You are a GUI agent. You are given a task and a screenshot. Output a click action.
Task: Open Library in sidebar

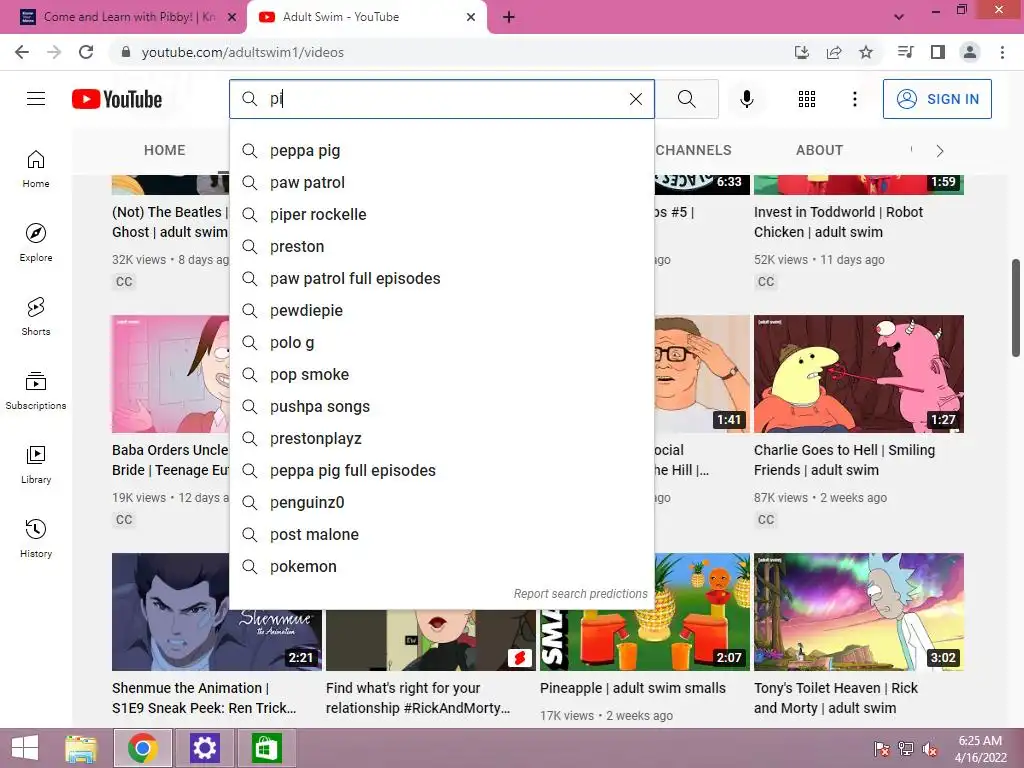(36, 465)
